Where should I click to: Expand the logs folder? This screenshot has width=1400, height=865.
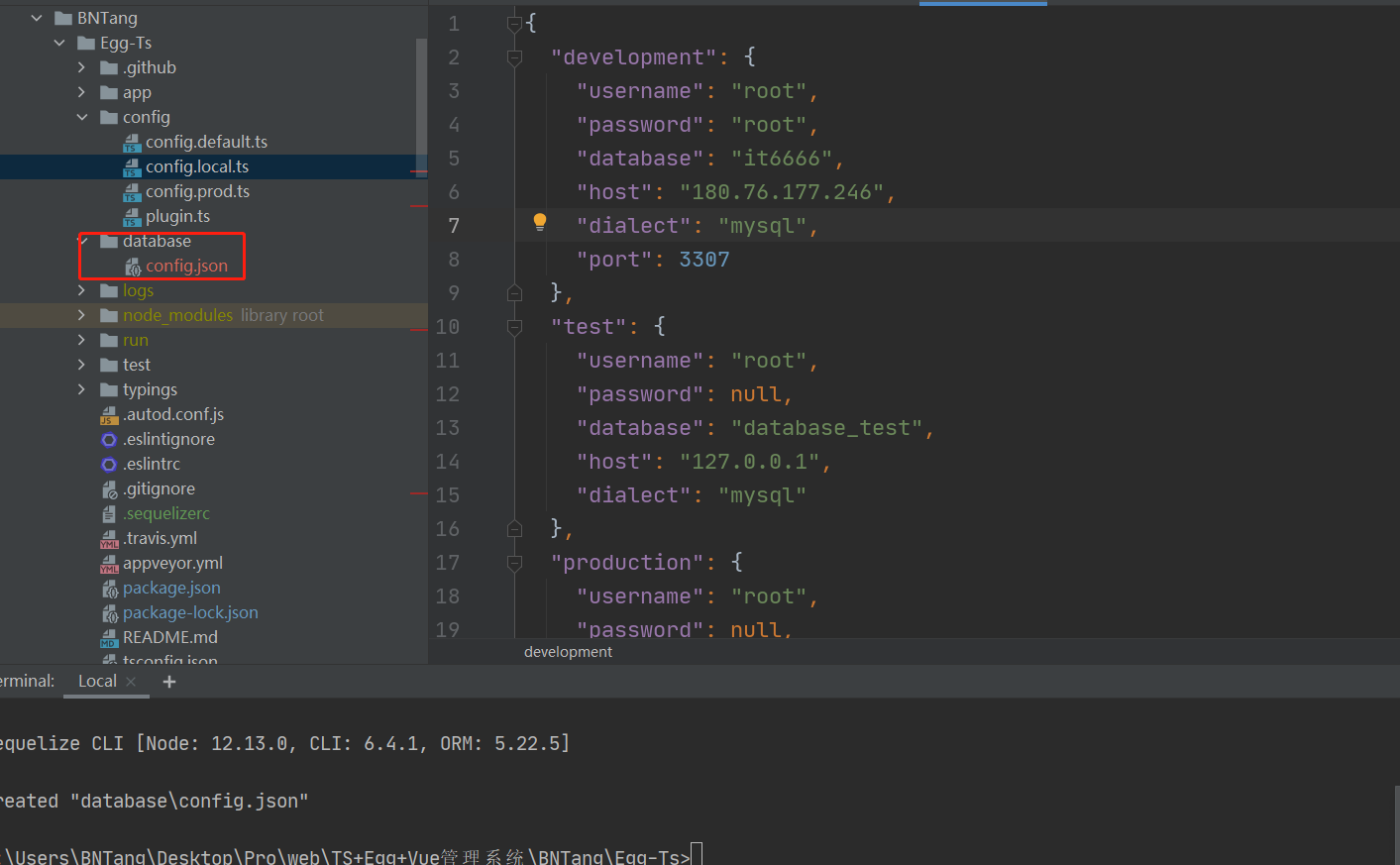point(81,290)
